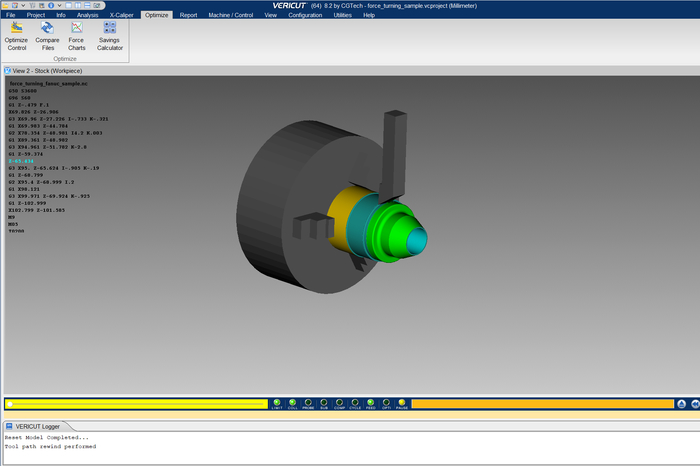Viewport: 700px width, 466px height.
Task: Click the X102.799 Z-101.585 NC line
Action: tap(37, 210)
